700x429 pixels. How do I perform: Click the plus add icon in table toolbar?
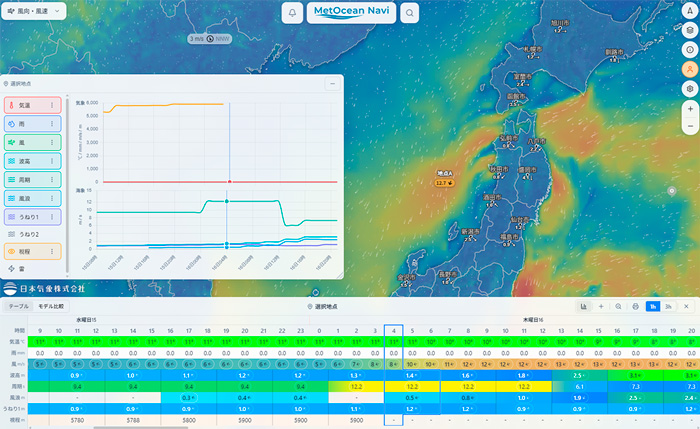601,306
